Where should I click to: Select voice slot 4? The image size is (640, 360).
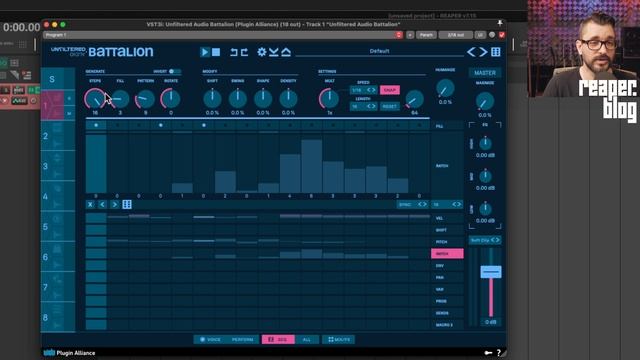(x=58, y=196)
